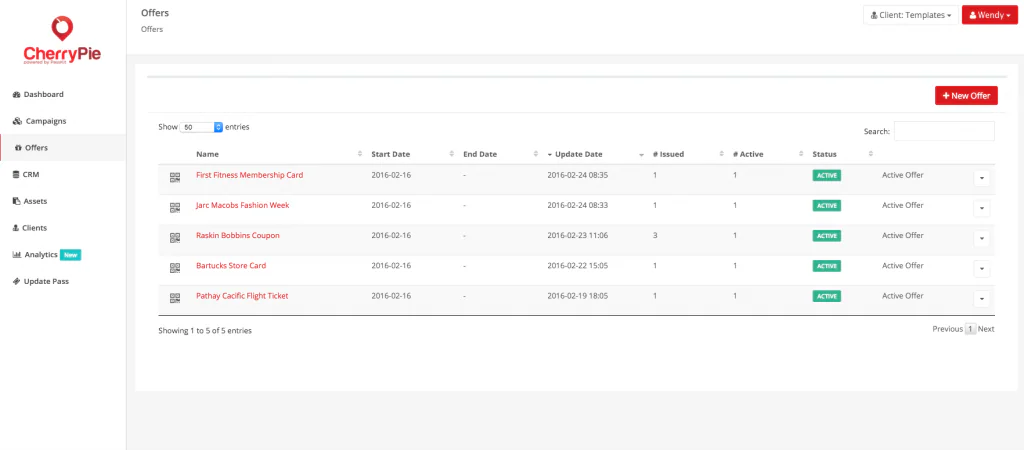Navigate to Assets

(x=63, y=202)
